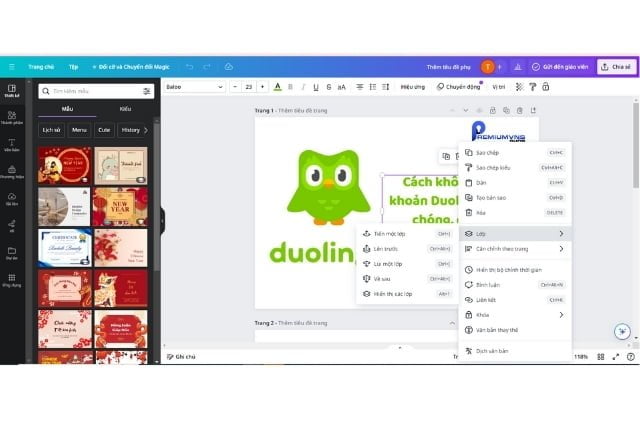Redo the last action
640x432 pixels.
coord(207,67)
